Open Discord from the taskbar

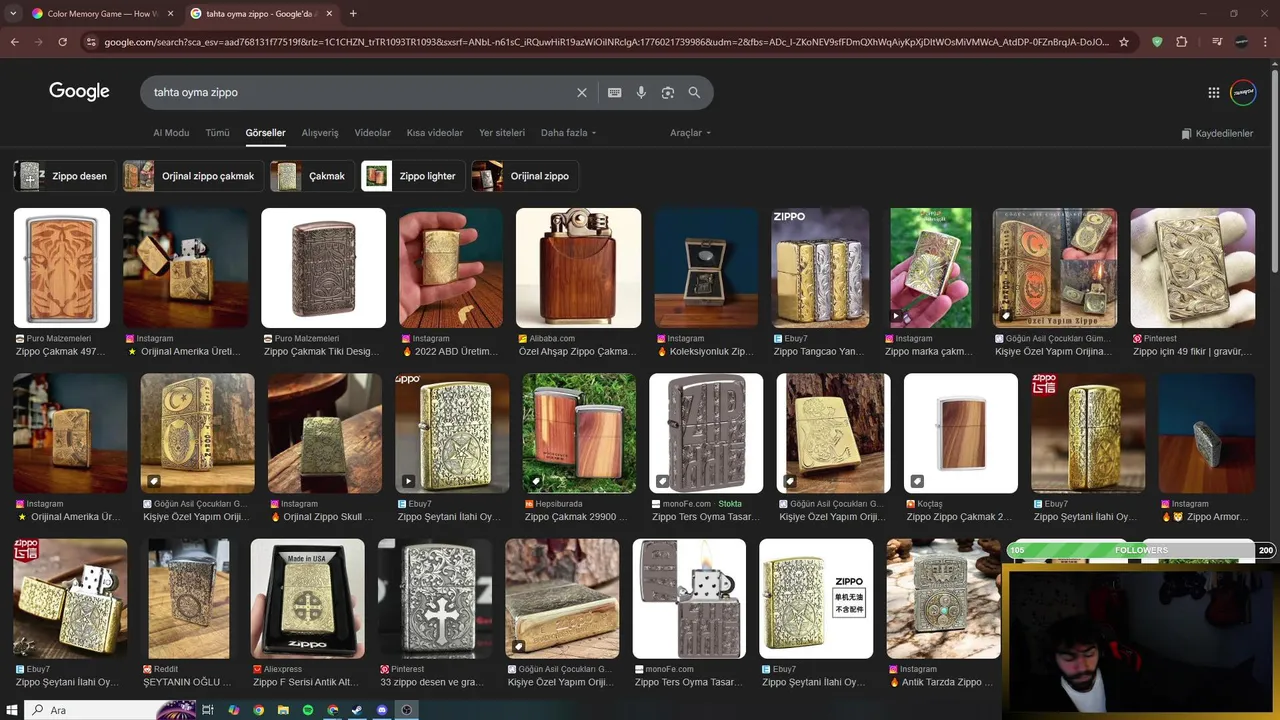(382, 710)
